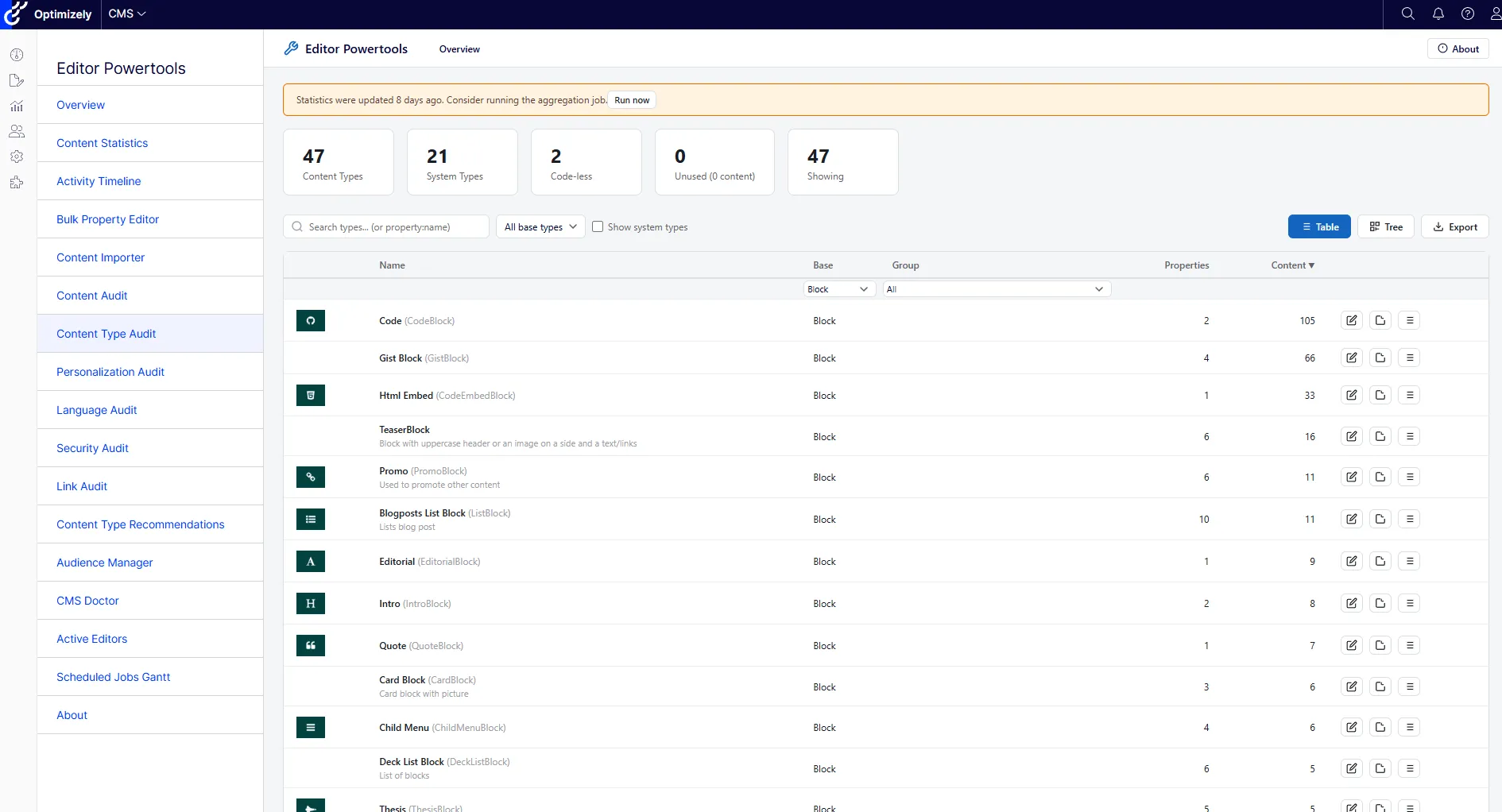1502x812 pixels.
Task: Open the list menu icon for Quote row
Action: click(1409, 645)
